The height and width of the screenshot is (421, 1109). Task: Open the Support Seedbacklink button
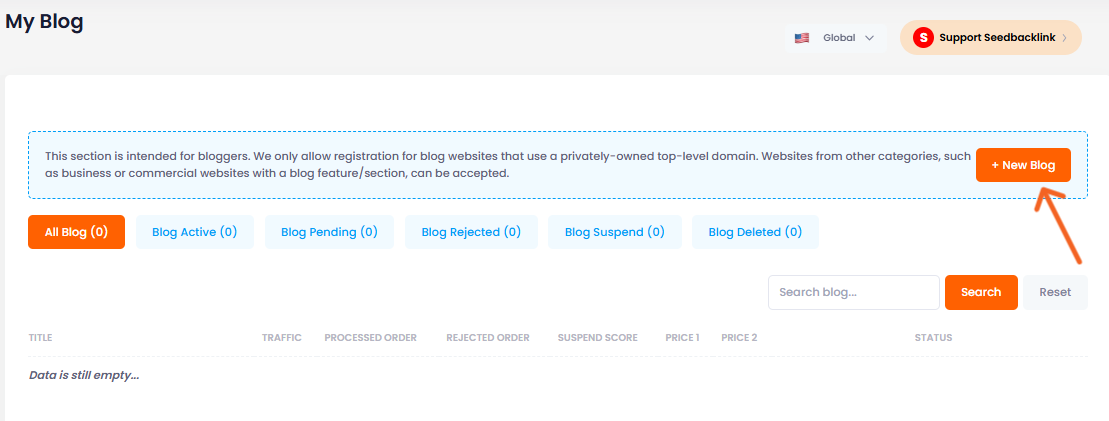coord(990,38)
